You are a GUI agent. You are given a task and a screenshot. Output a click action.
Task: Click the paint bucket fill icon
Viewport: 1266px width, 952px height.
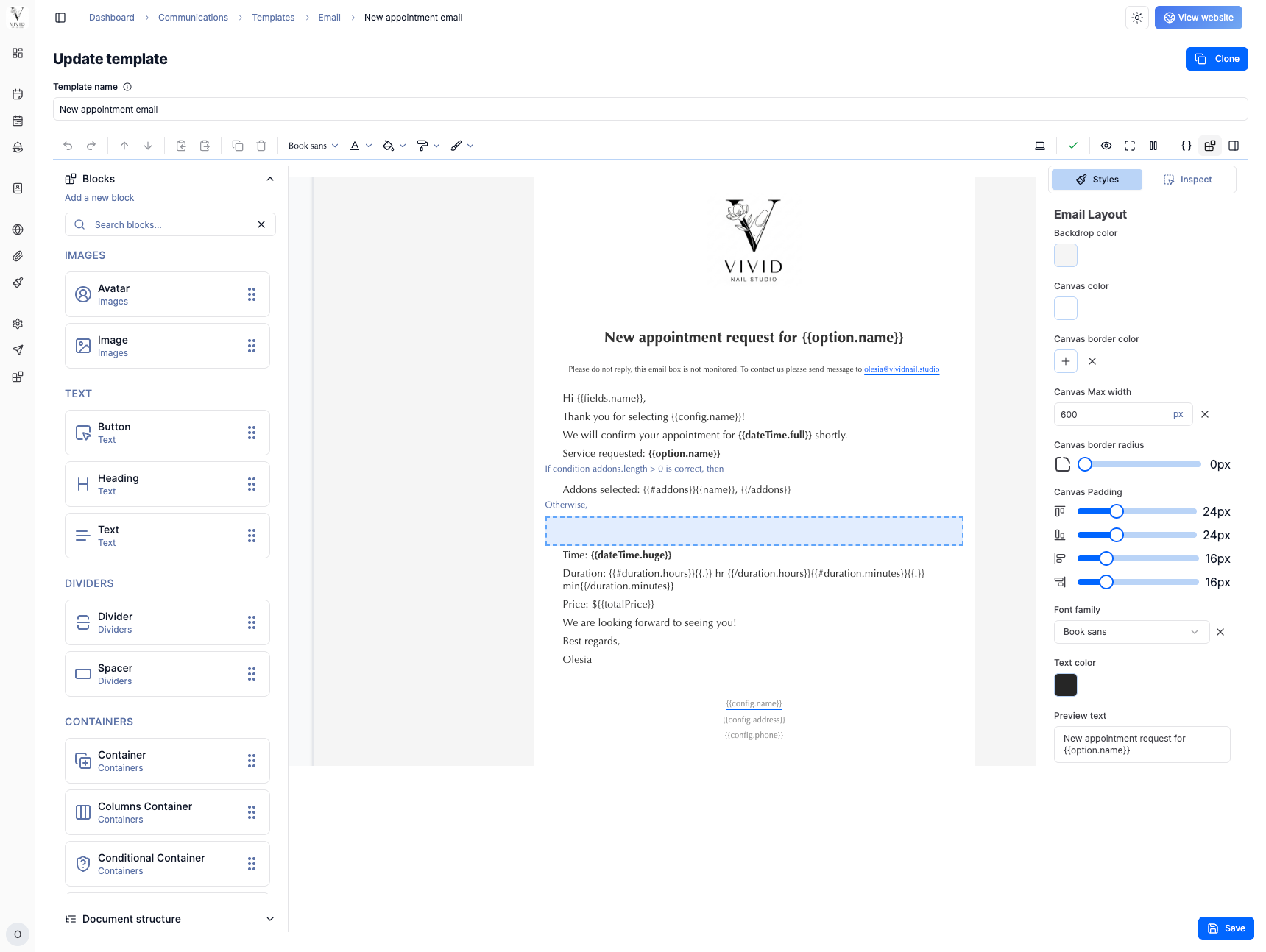click(389, 146)
